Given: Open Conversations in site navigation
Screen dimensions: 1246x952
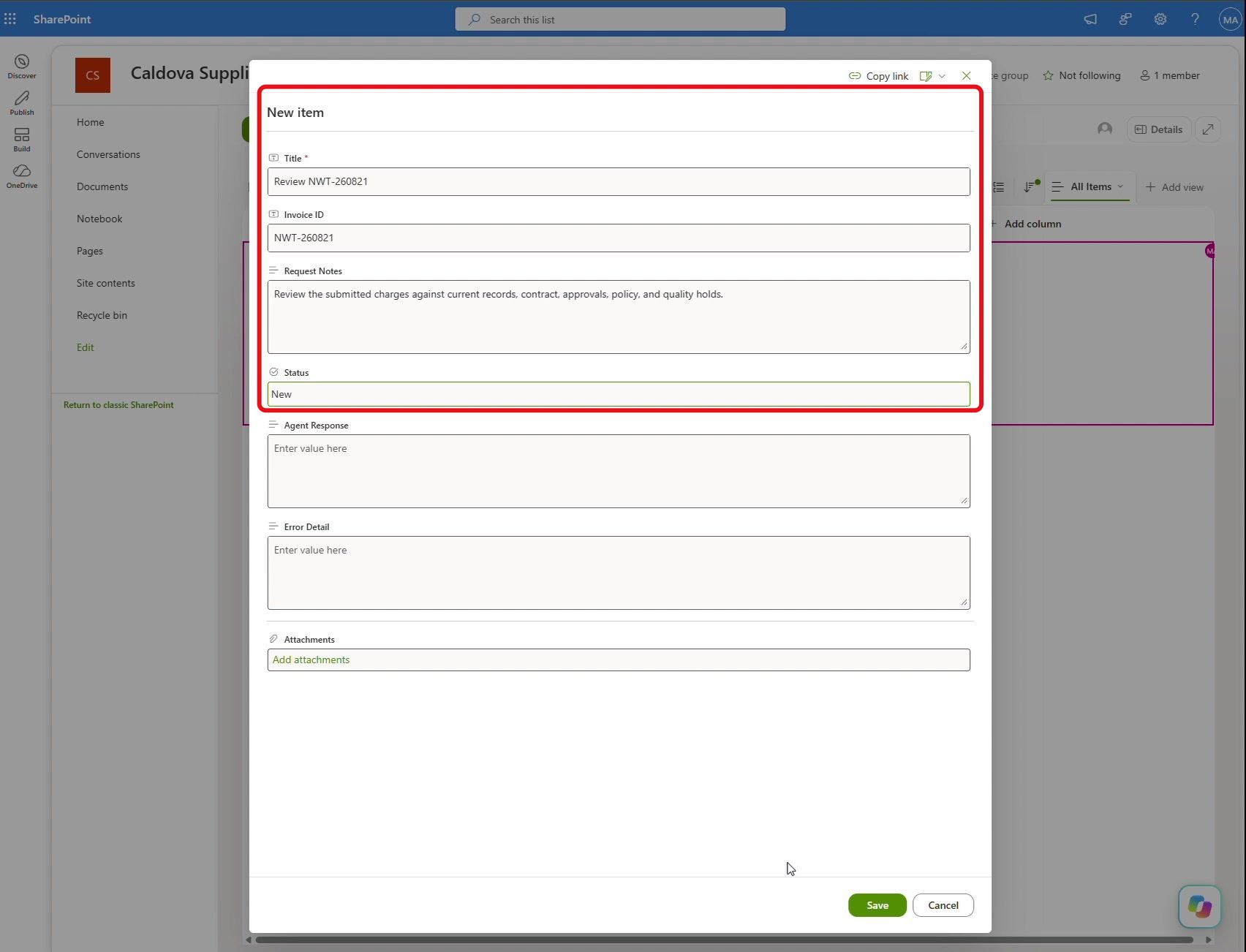Looking at the screenshot, I should point(108,154).
